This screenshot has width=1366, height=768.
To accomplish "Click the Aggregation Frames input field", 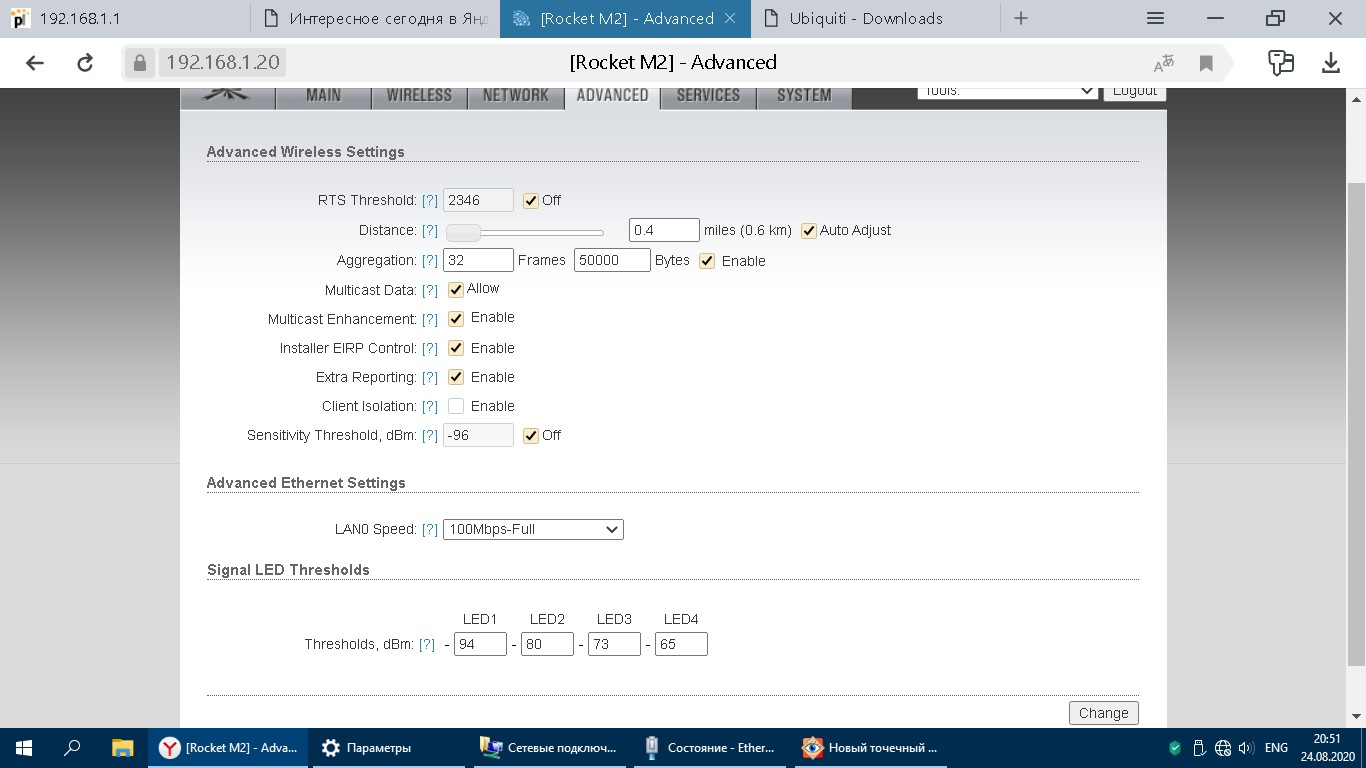I will (478, 260).
